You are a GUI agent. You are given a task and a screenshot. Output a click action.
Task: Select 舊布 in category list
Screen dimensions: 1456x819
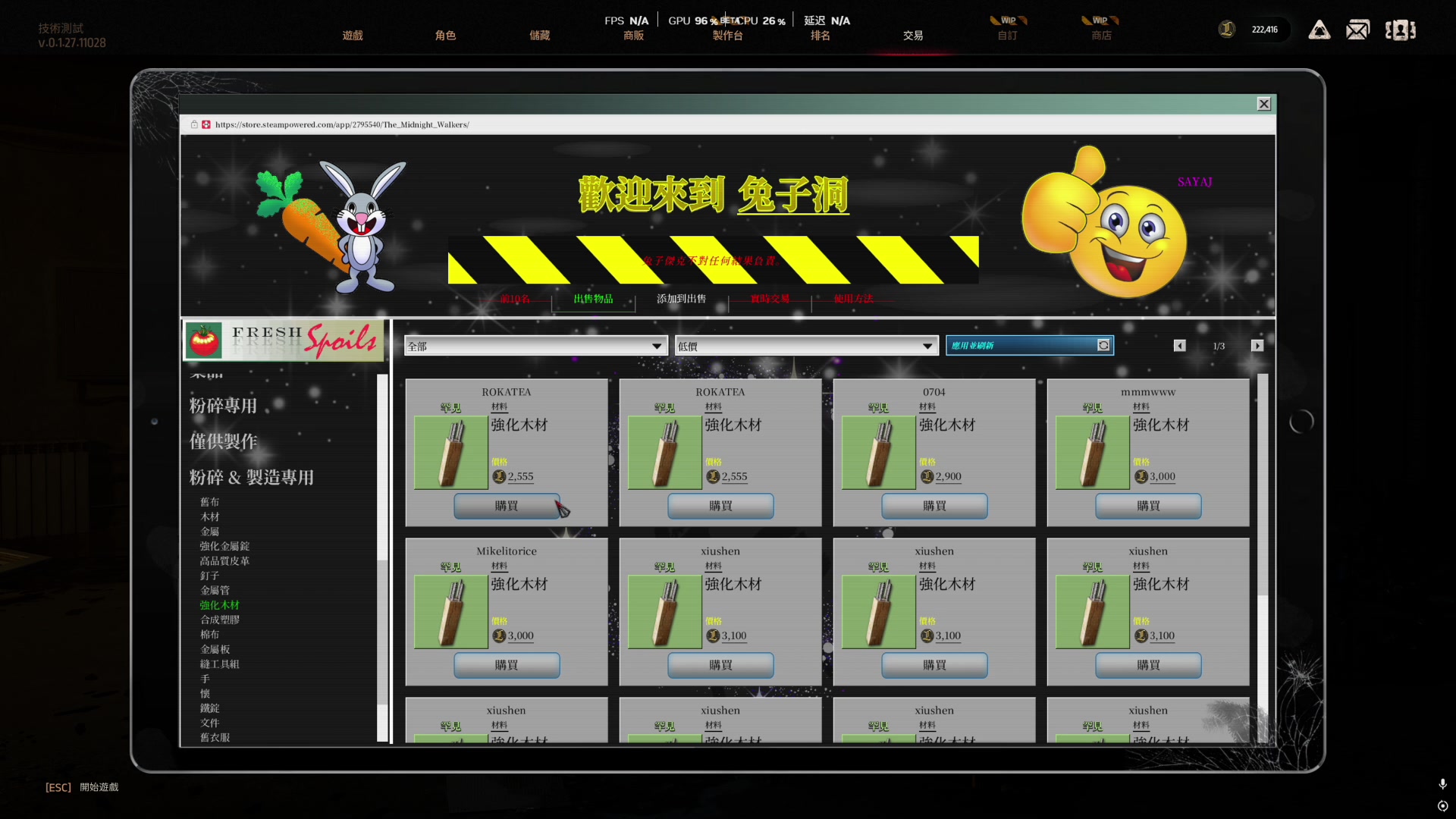point(209,502)
